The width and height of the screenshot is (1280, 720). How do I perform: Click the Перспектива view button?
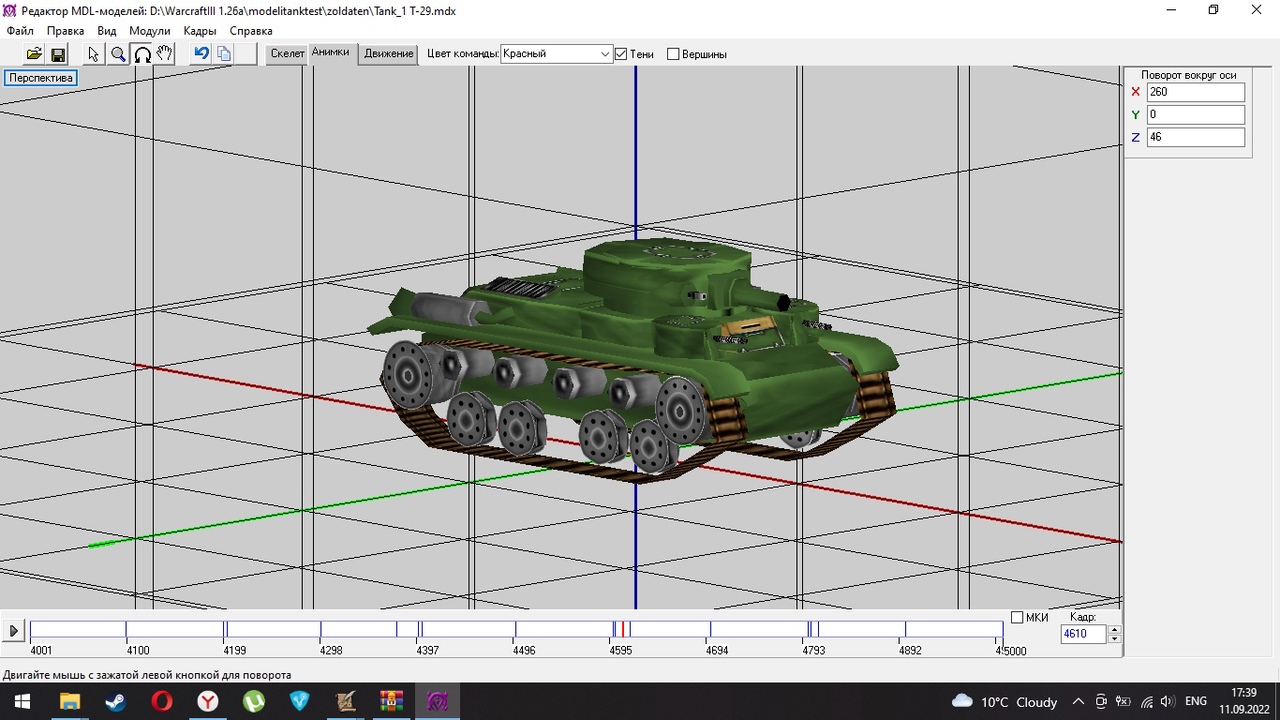click(x=41, y=78)
